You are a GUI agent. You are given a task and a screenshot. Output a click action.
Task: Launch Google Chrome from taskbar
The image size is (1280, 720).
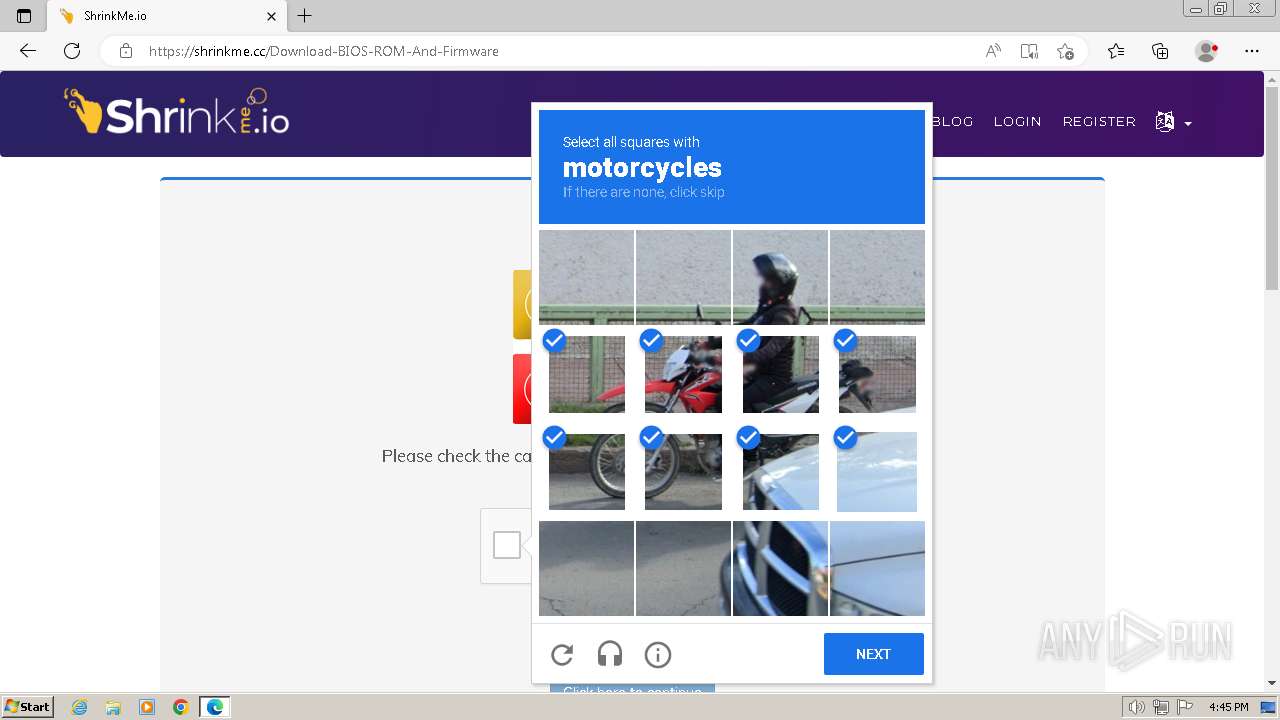pos(180,707)
